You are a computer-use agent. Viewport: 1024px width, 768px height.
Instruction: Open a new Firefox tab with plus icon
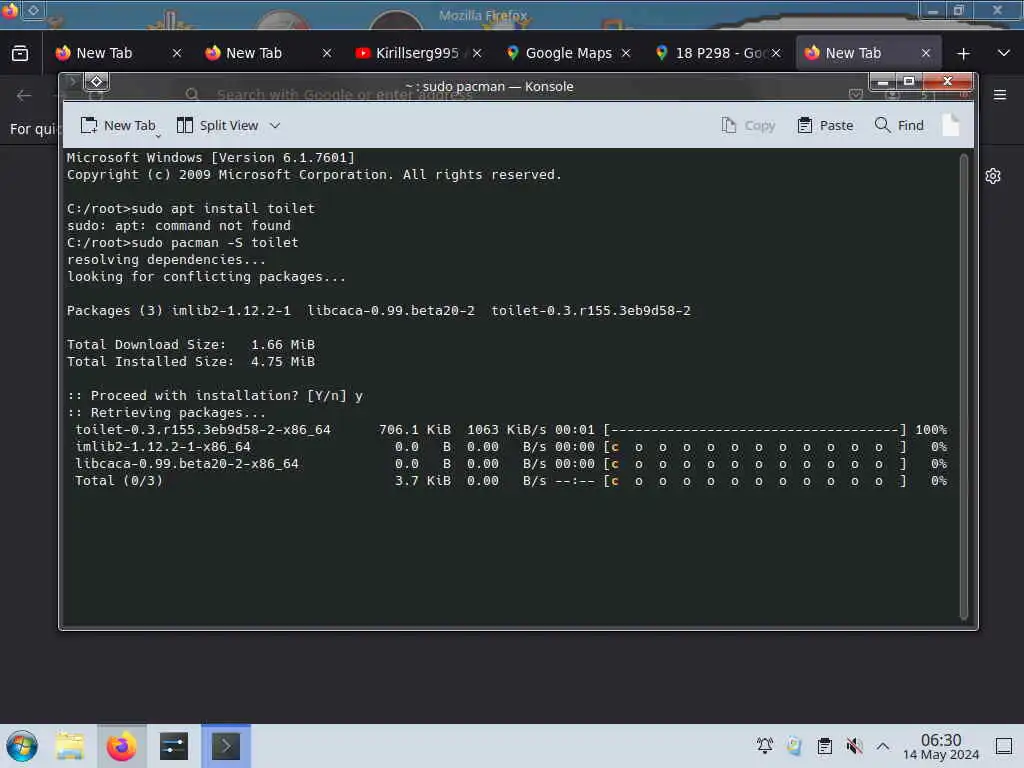[x=963, y=54]
